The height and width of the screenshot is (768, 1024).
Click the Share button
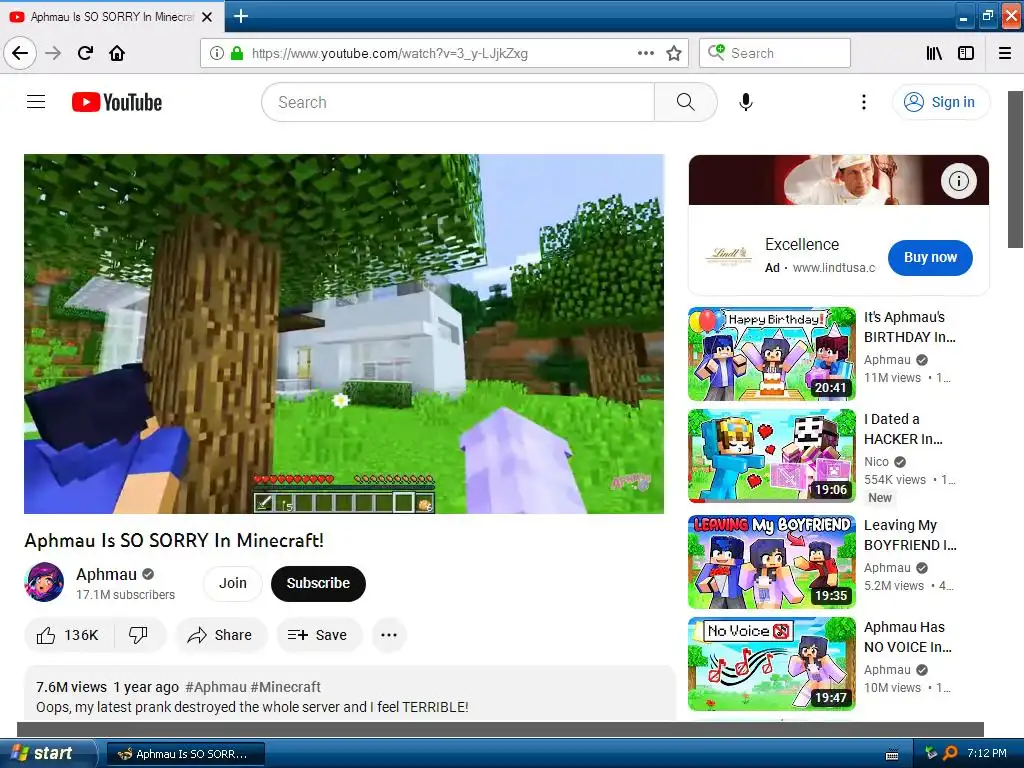(221, 635)
